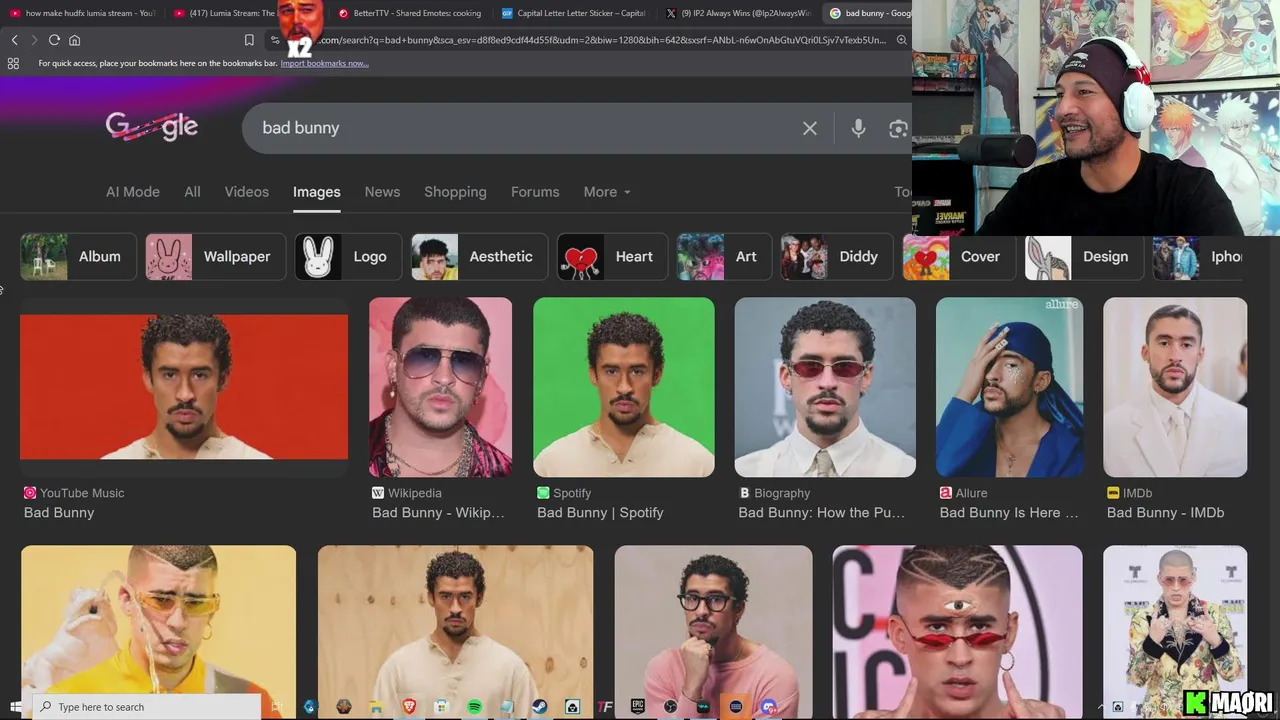
Task: Switch to Shopping results
Action: pyautogui.click(x=455, y=192)
